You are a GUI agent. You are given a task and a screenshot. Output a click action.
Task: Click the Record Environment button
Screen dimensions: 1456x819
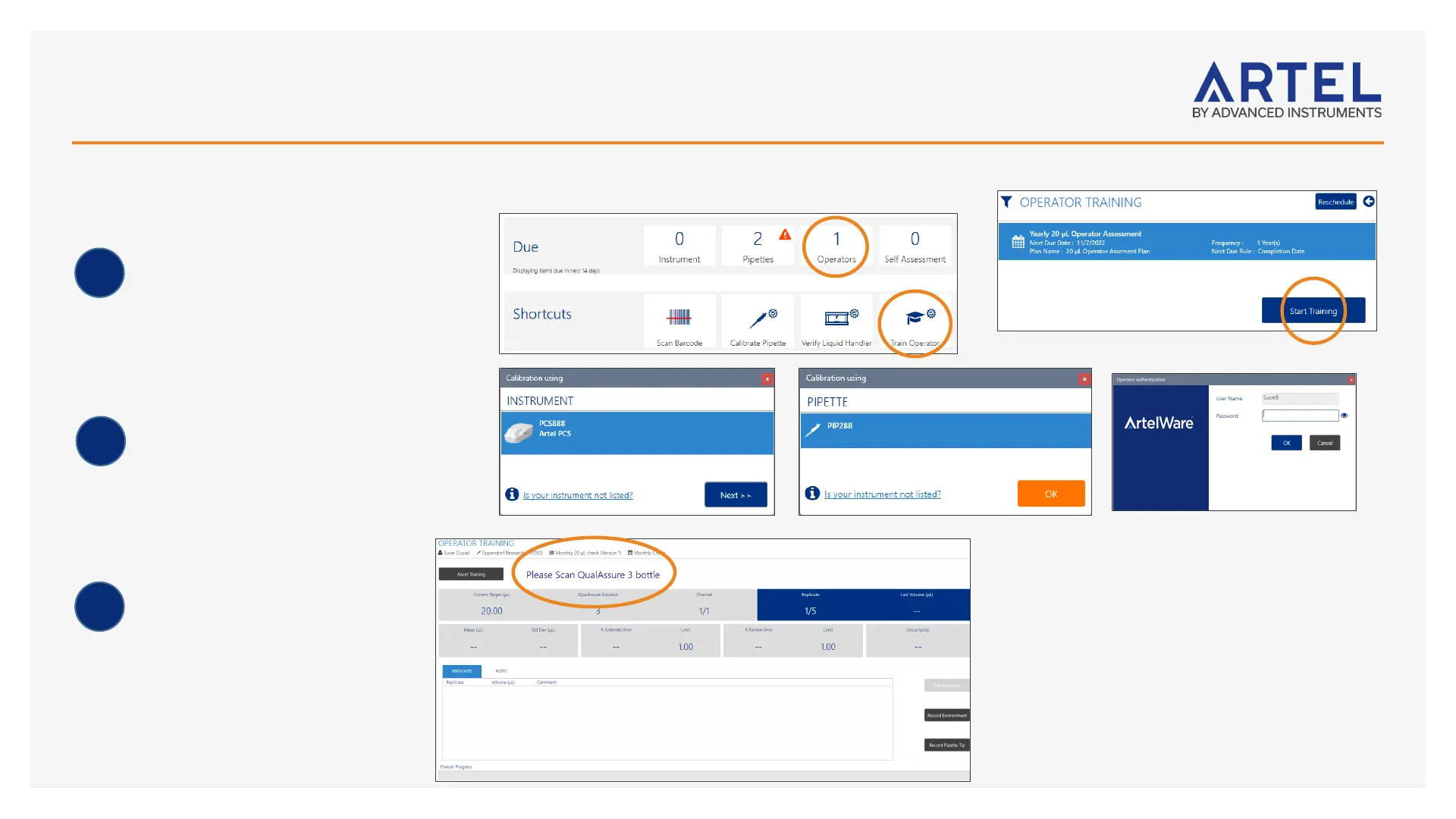pos(946,715)
